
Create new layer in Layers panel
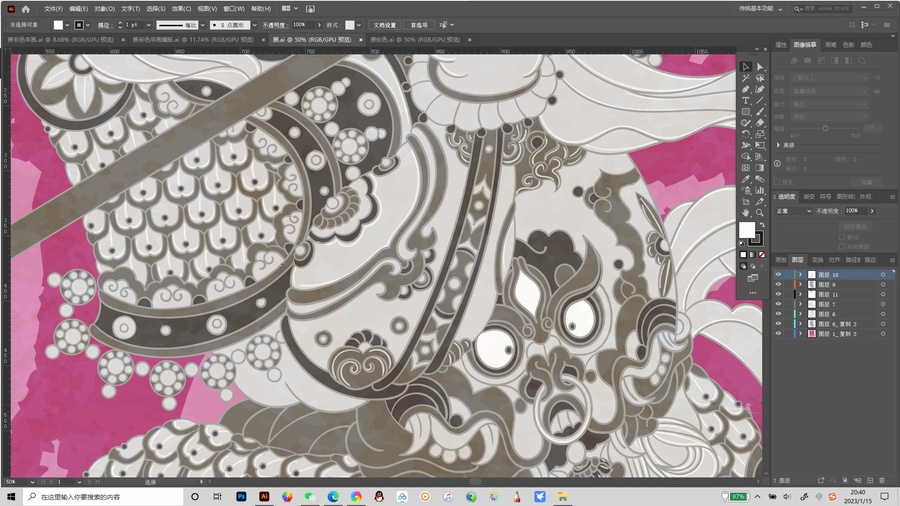click(x=870, y=480)
